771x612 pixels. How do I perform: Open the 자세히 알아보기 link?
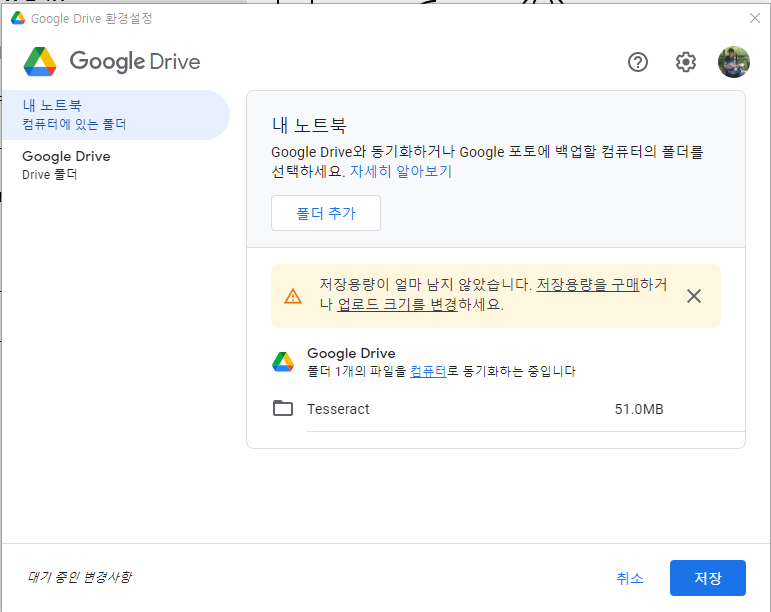pos(401,172)
